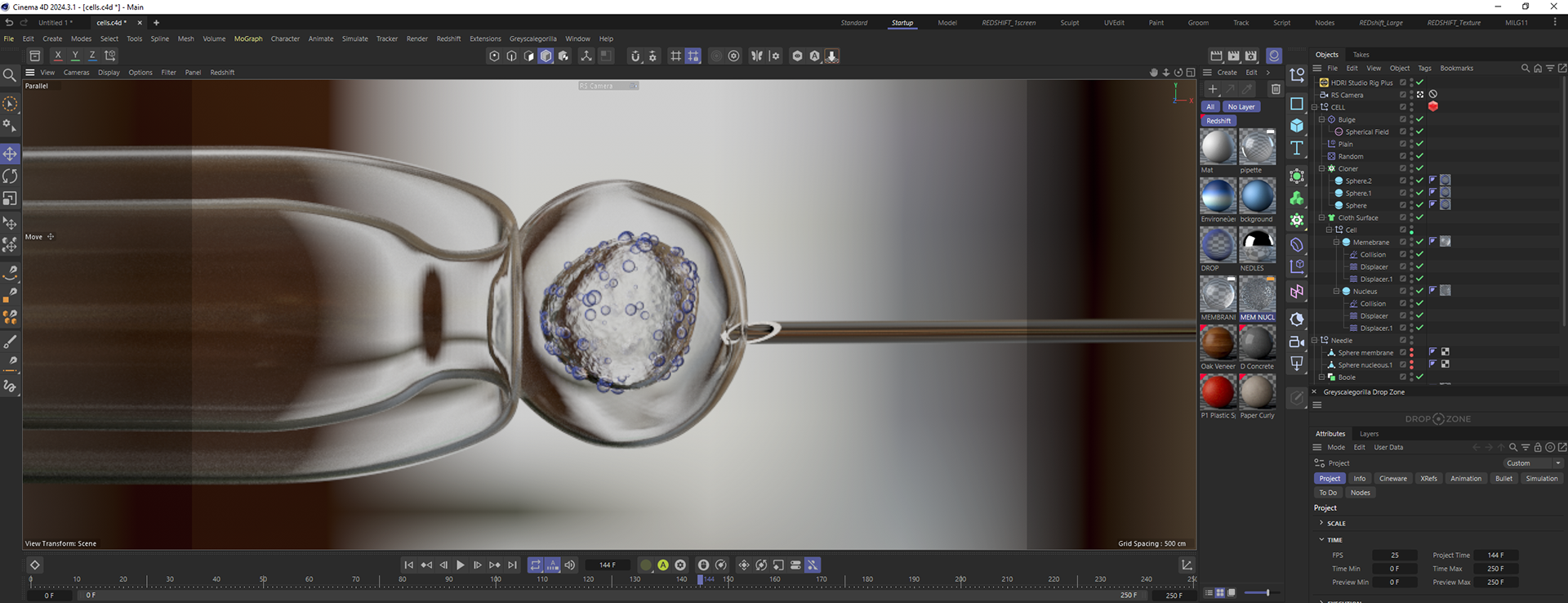Collapse the Nucleus object tree
Image resolution: width=1568 pixels, height=603 pixels.
click(x=1337, y=291)
